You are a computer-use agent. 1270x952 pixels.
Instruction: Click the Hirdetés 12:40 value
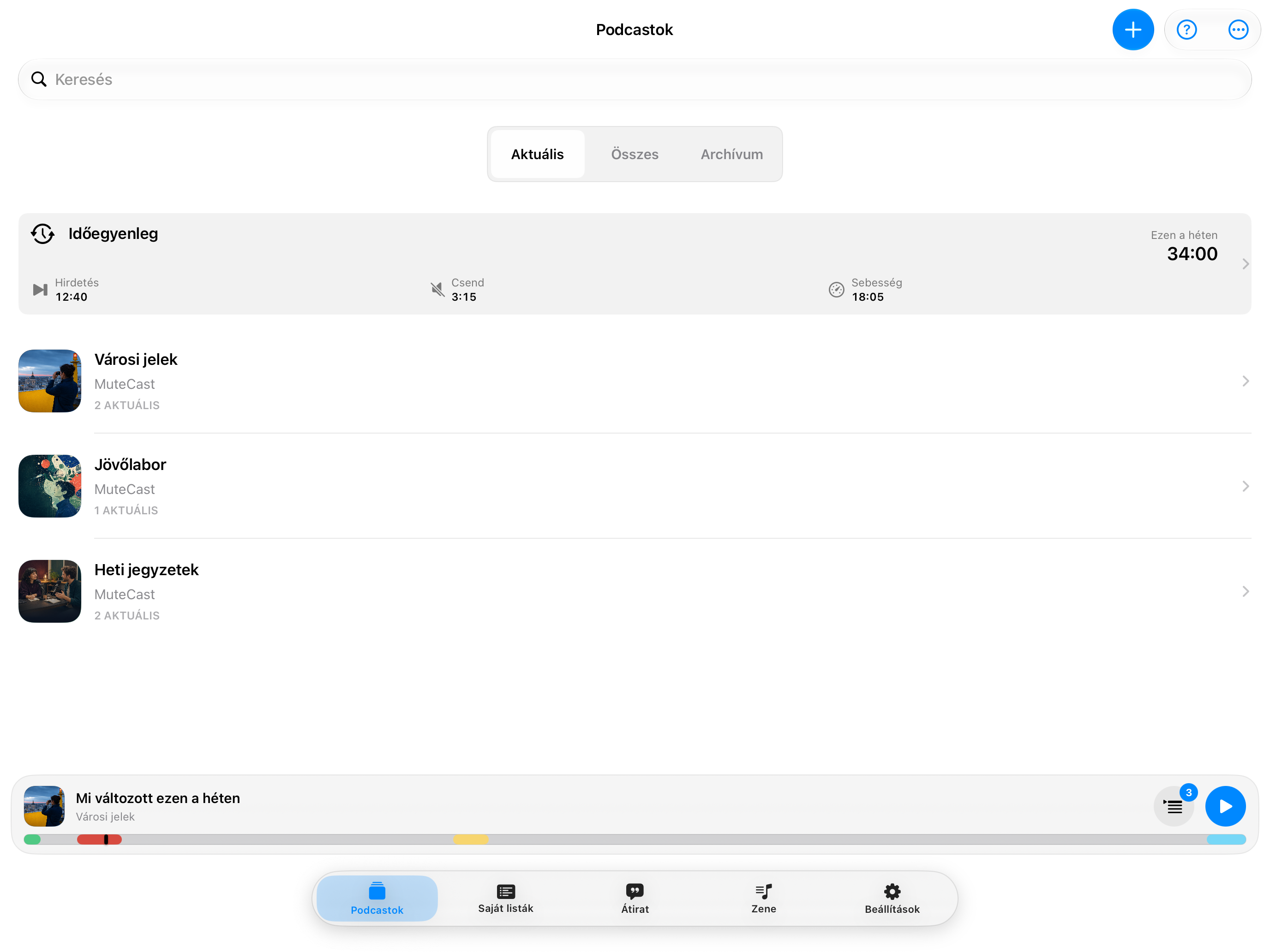(x=71, y=297)
